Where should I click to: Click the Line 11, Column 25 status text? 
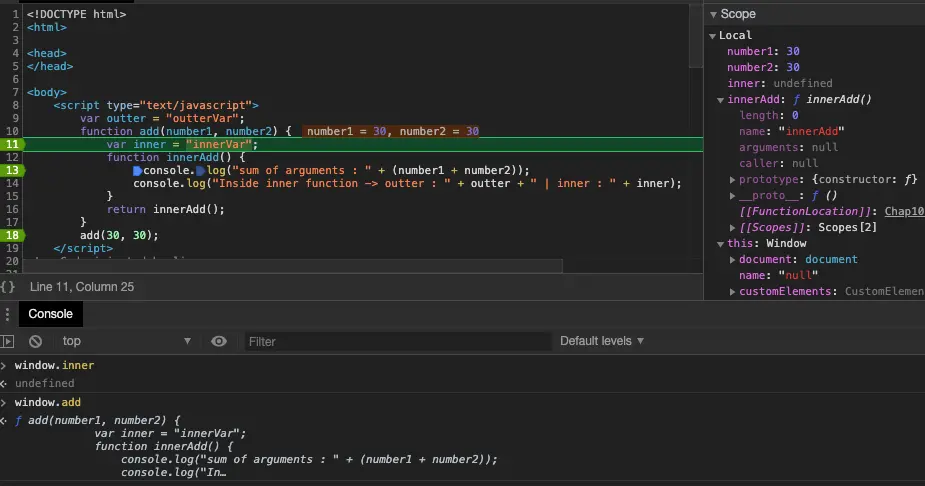[x=82, y=287]
